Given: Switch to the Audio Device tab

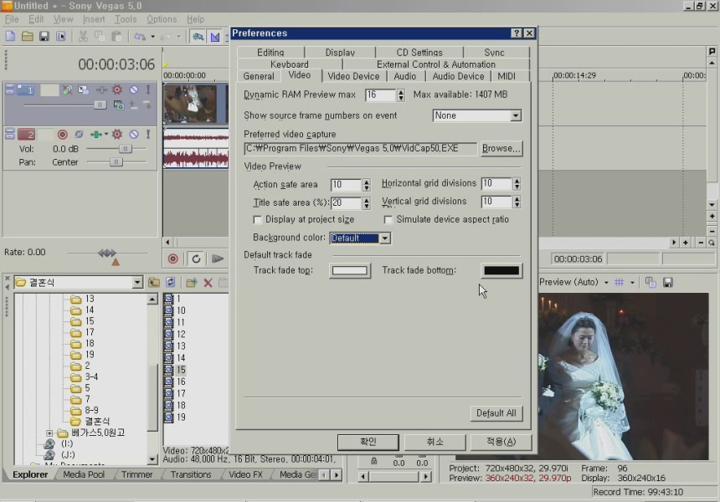Looking at the screenshot, I should pyautogui.click(x=458, y=76).
